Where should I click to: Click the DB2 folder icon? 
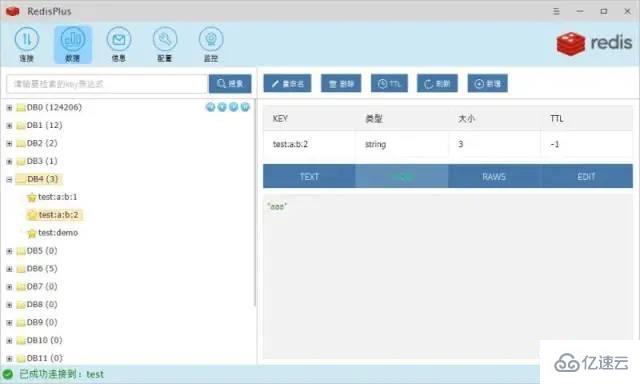pos(21,144)
